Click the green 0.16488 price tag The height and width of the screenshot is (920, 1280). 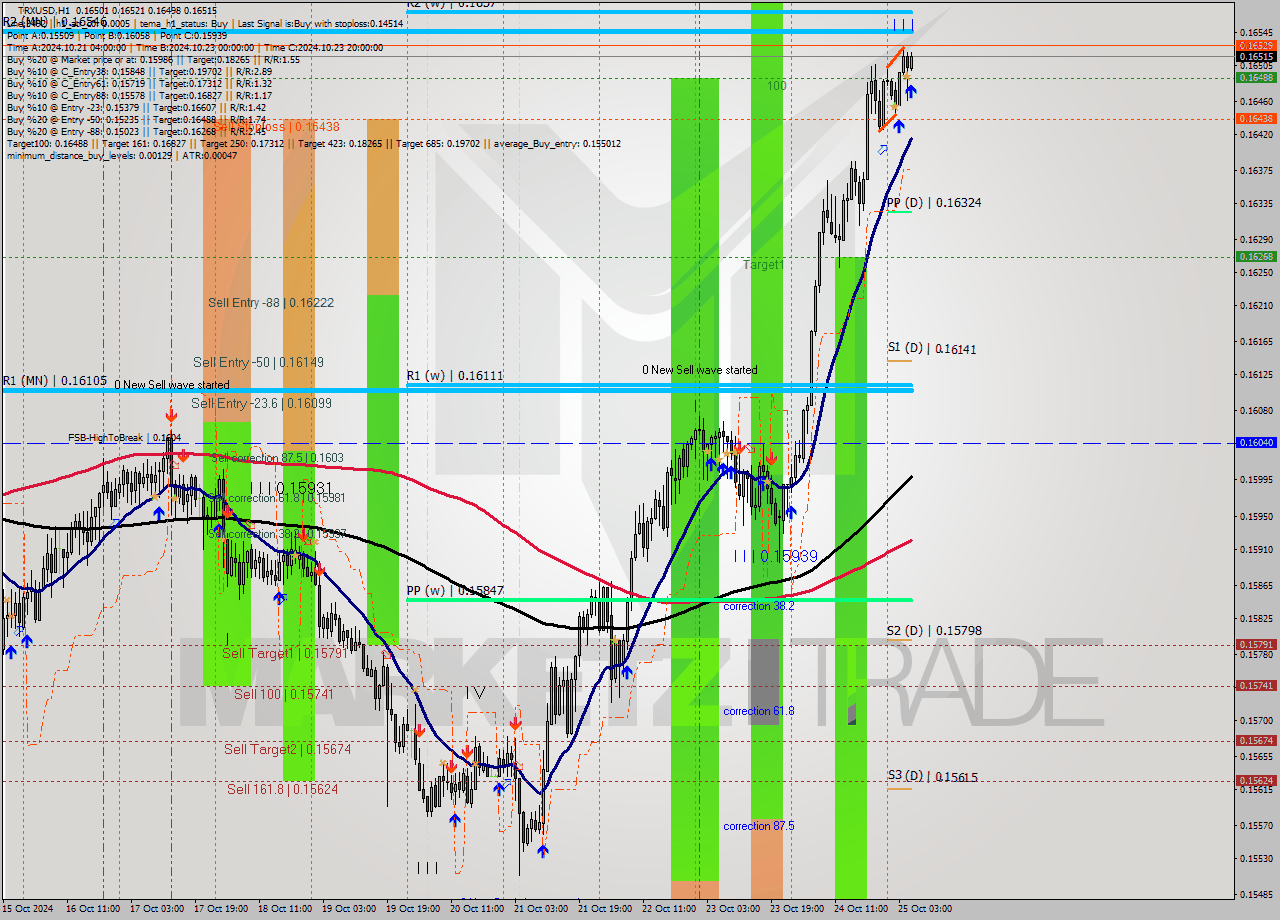1256,77
